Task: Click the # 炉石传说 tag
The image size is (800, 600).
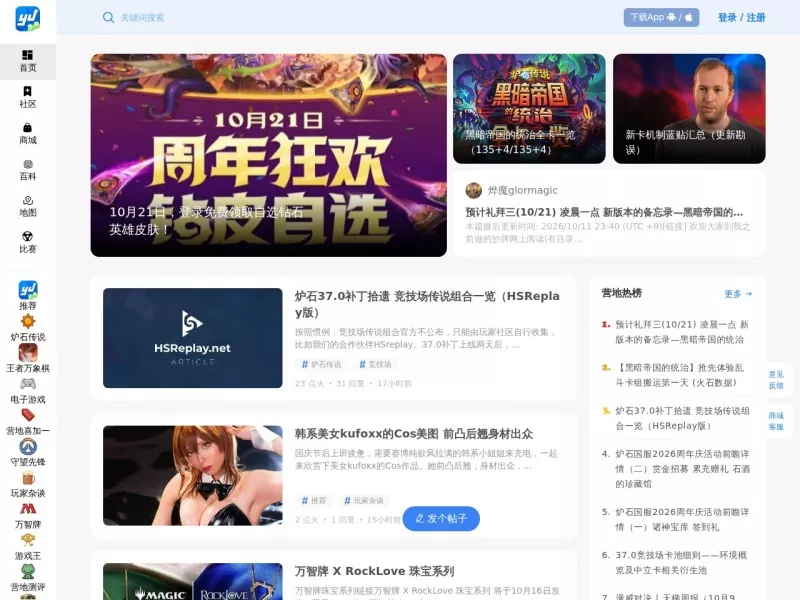Action: click(321, 364)
